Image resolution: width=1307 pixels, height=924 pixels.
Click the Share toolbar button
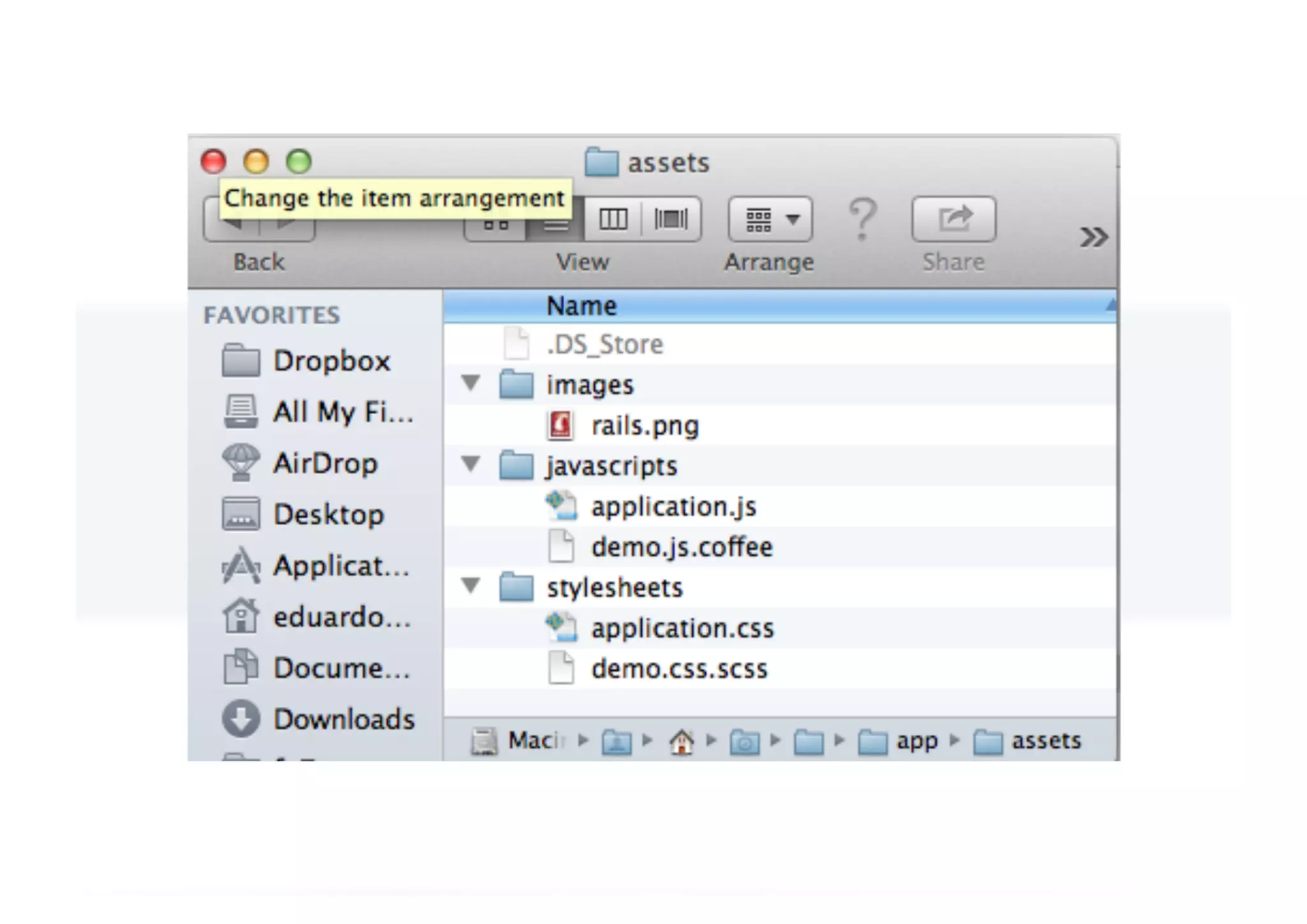coord(953,220)
